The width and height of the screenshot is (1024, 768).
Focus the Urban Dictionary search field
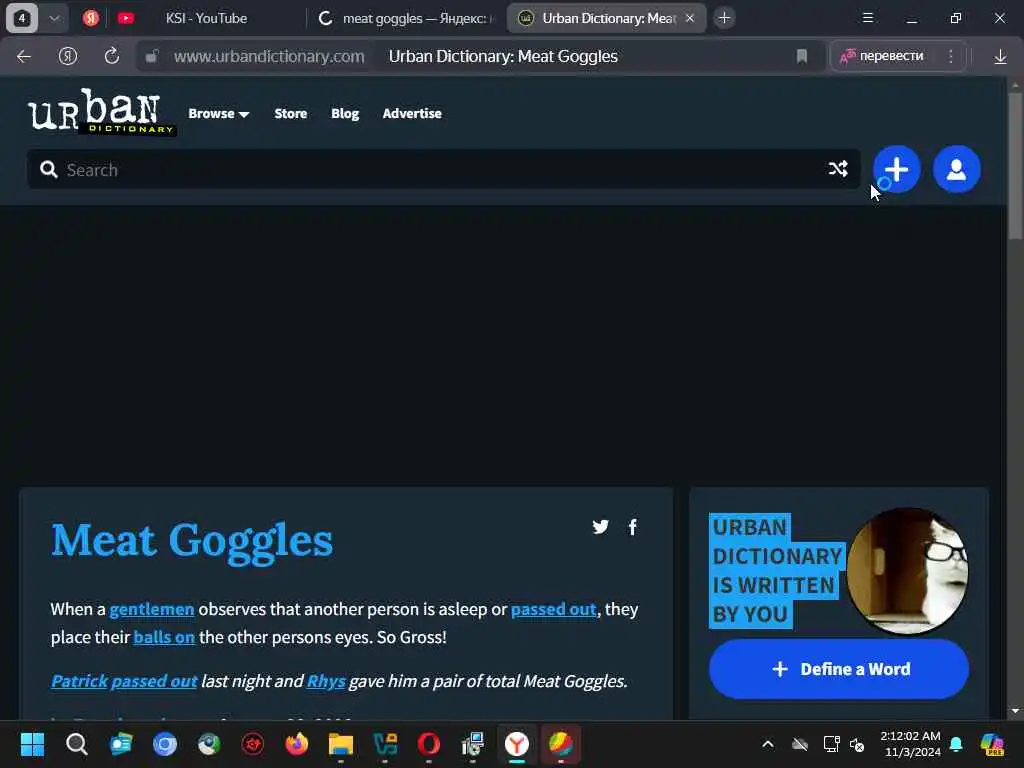443,170
